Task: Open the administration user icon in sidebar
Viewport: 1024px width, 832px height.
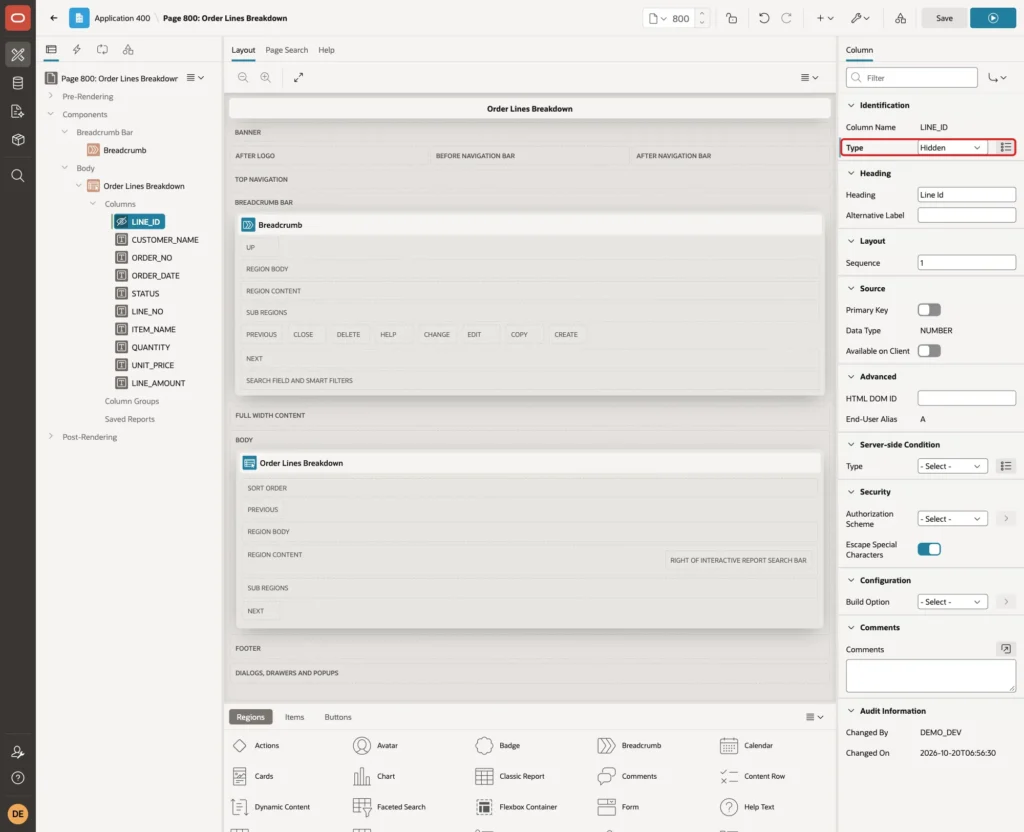Action: (18, 752)
